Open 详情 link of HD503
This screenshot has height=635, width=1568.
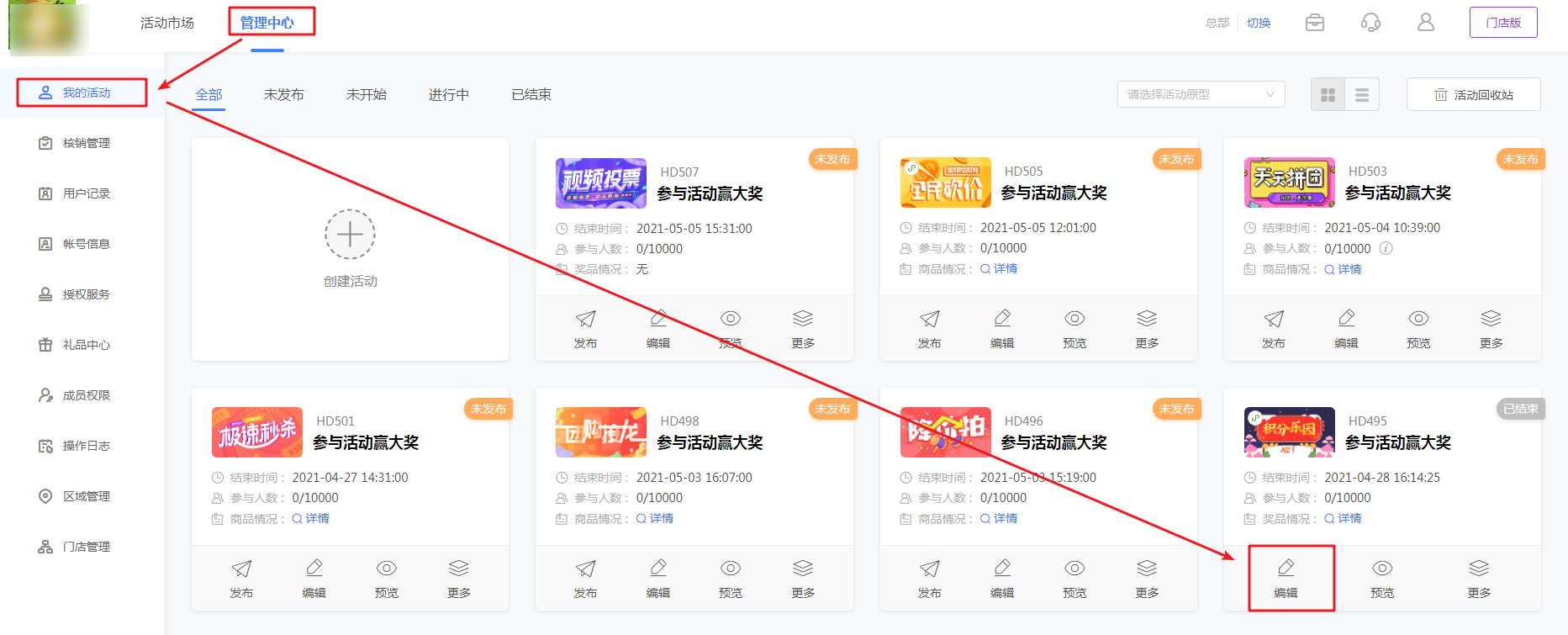click(1344, 269)
